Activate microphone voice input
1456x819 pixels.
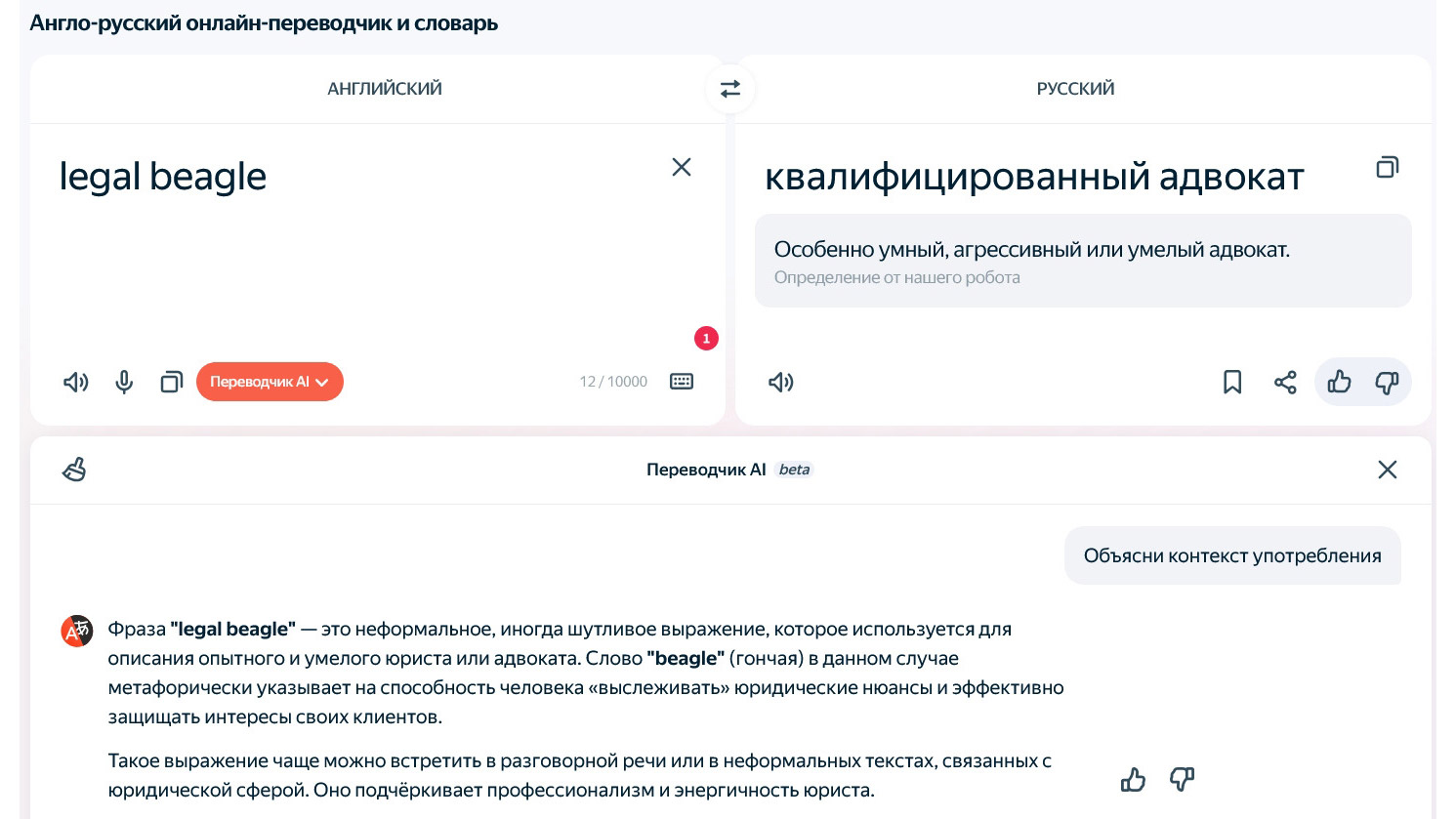(124, 382)
